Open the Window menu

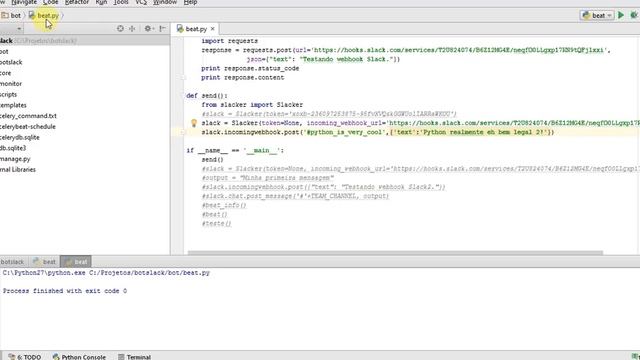165,2
